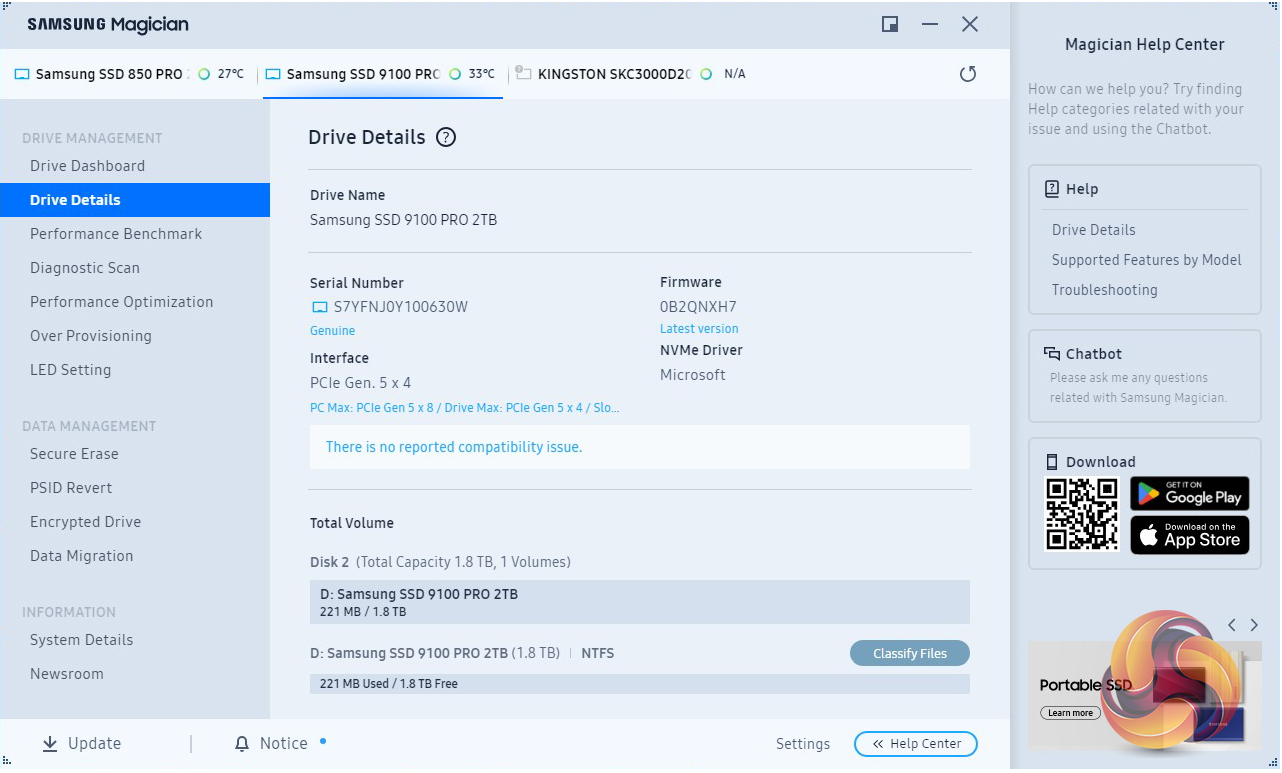Show the previous banner with left arrow
The image size is (1282, 773).
pos(1232,625)
